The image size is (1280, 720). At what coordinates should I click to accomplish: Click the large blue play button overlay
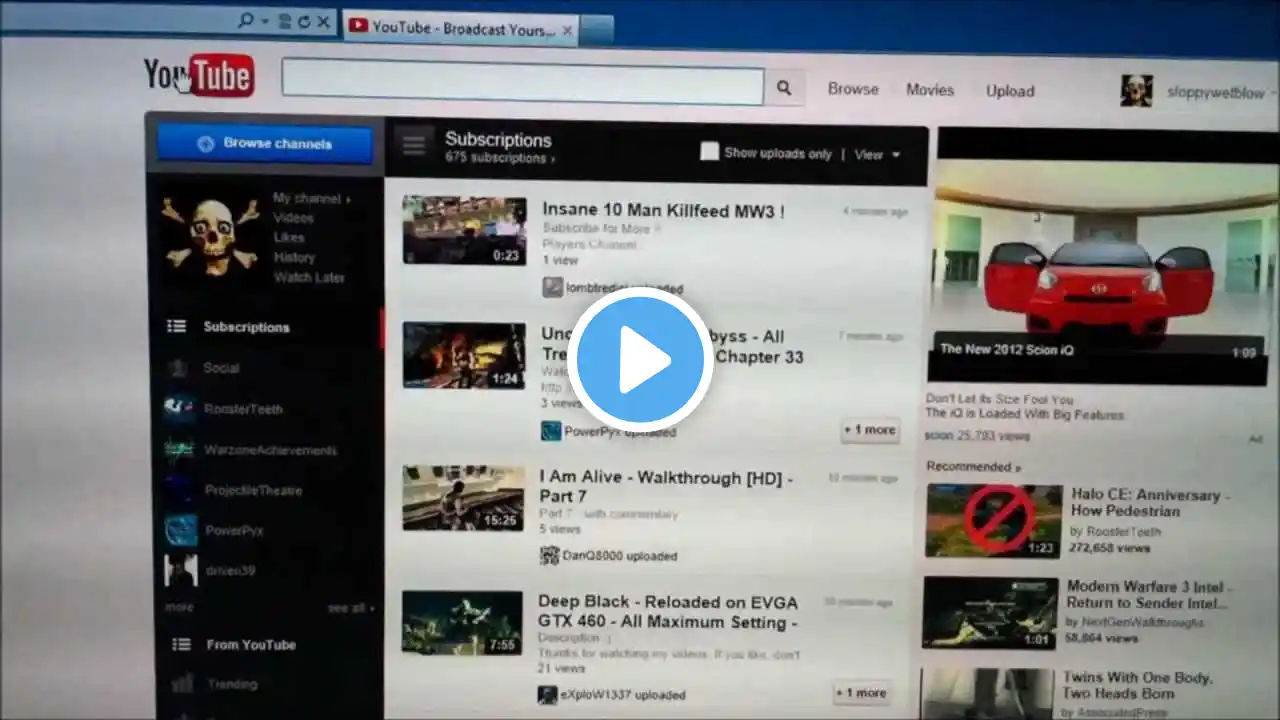click(640, 360)
